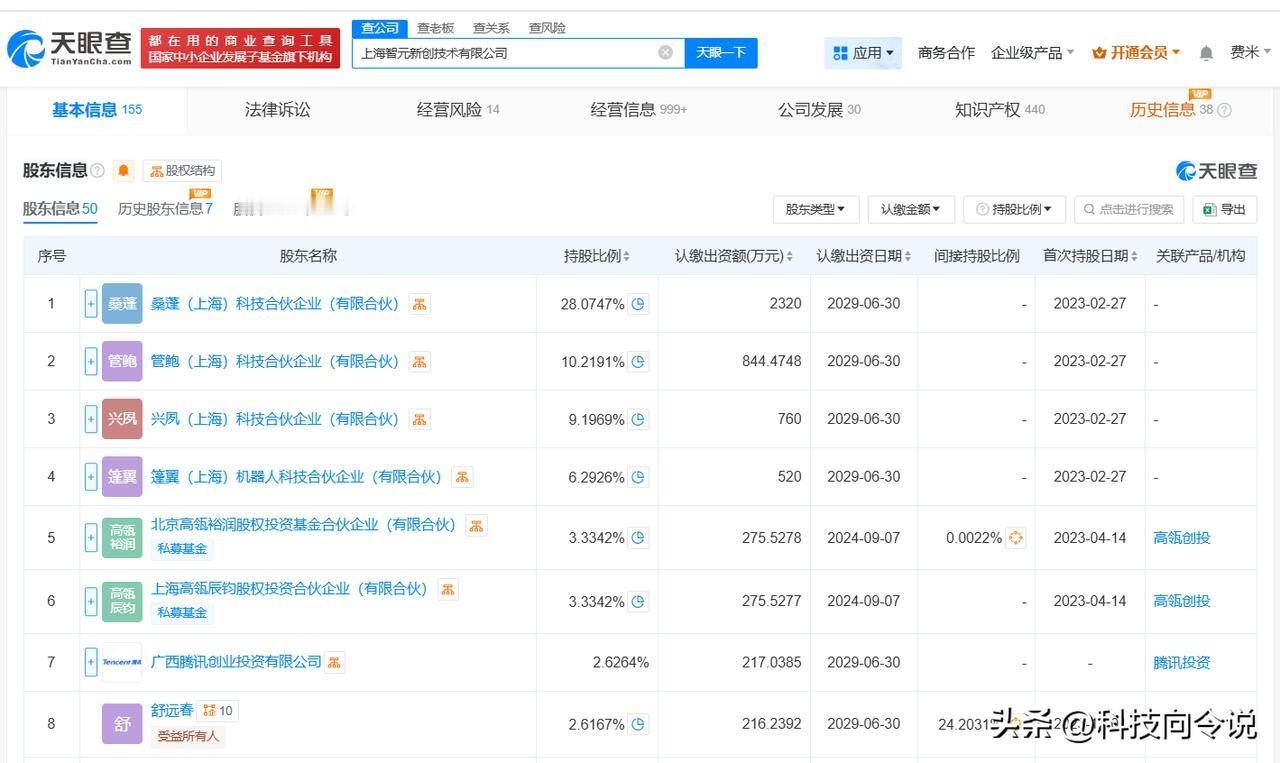1280x763 pixels.
Task: Switch to the 经营信息 tab
Action: pyautogui.click(x=639, y=110)
